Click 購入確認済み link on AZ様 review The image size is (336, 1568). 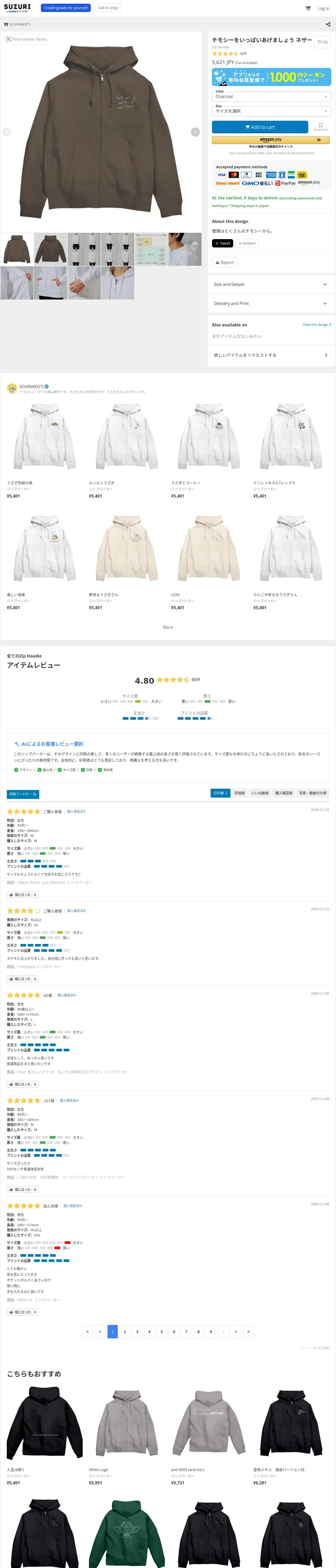click(x=67, y=995)
